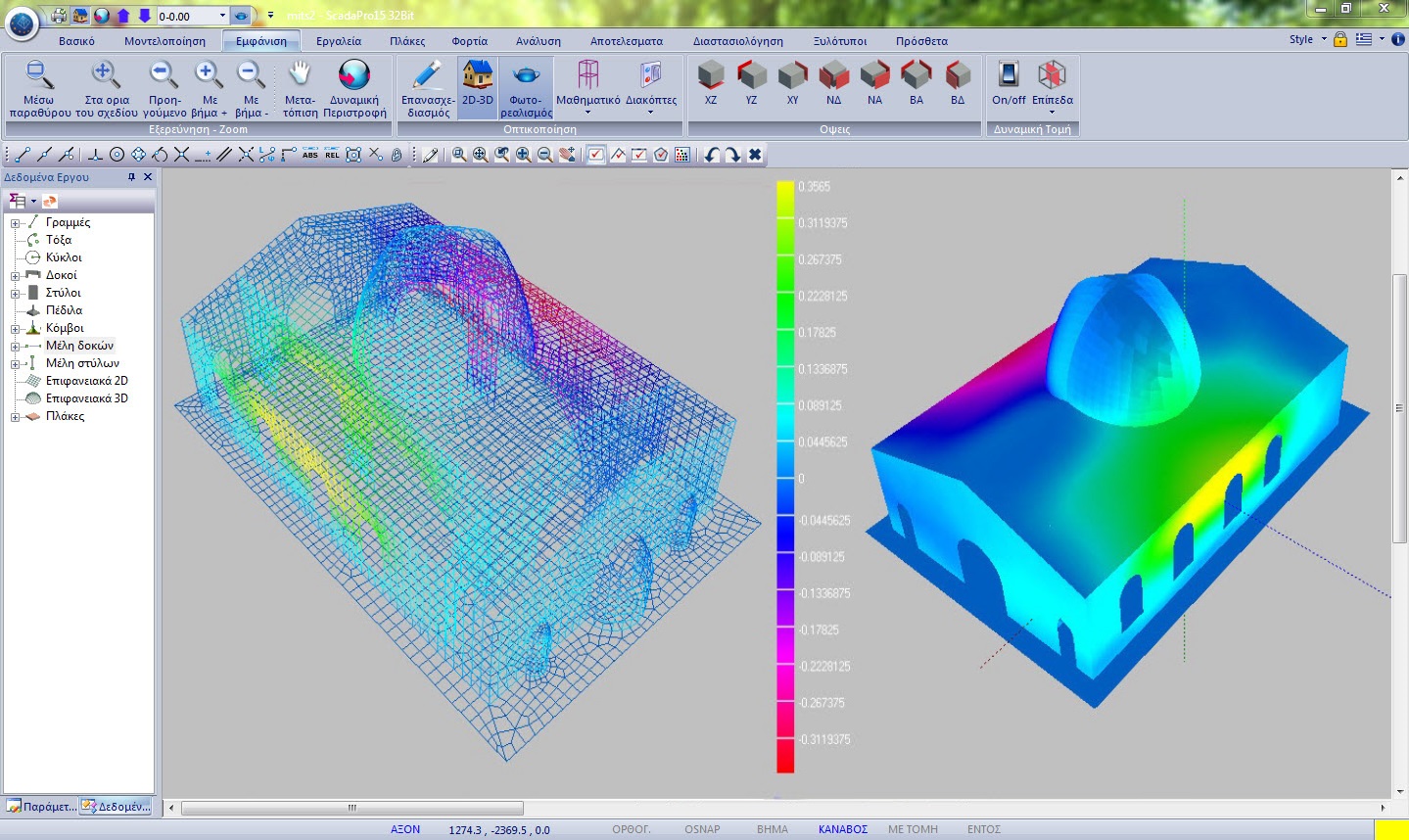Toggle ΟΡΘΟΓ. ortho mode in status bar

point(632,829)
